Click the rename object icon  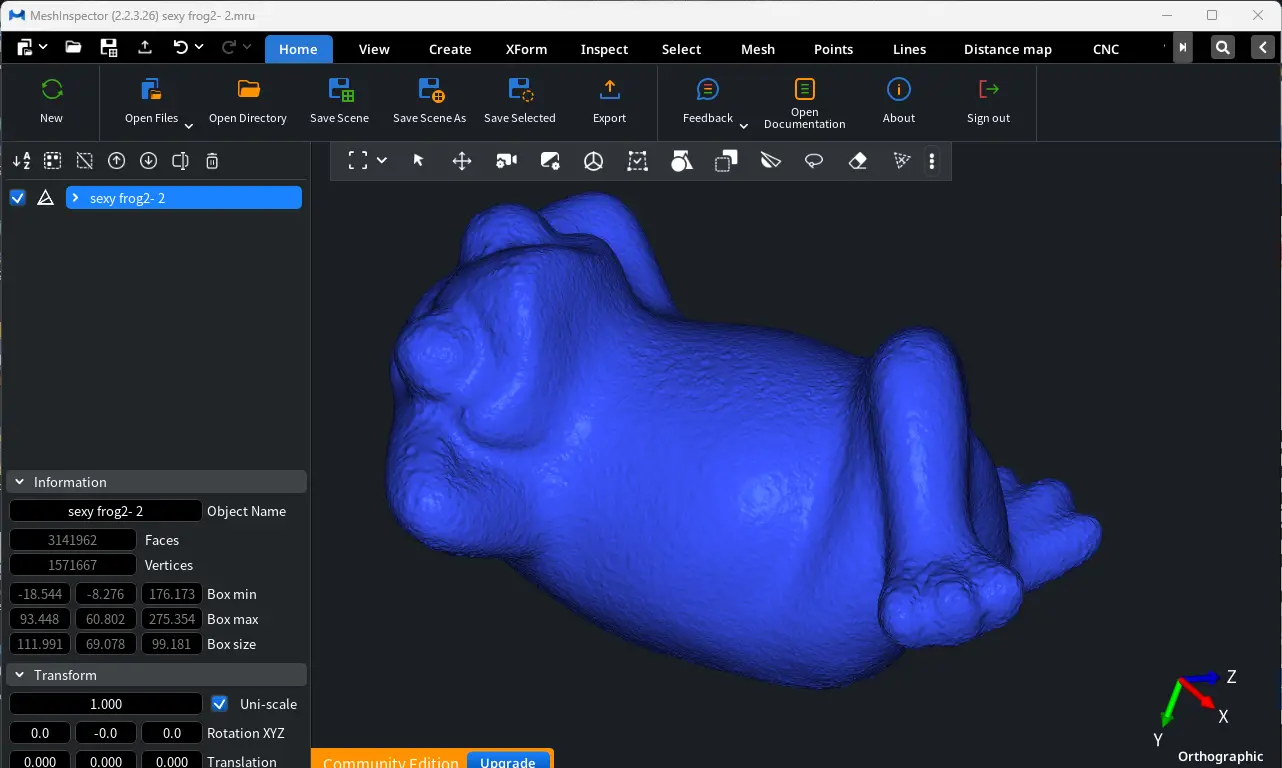tap(180, 161)
